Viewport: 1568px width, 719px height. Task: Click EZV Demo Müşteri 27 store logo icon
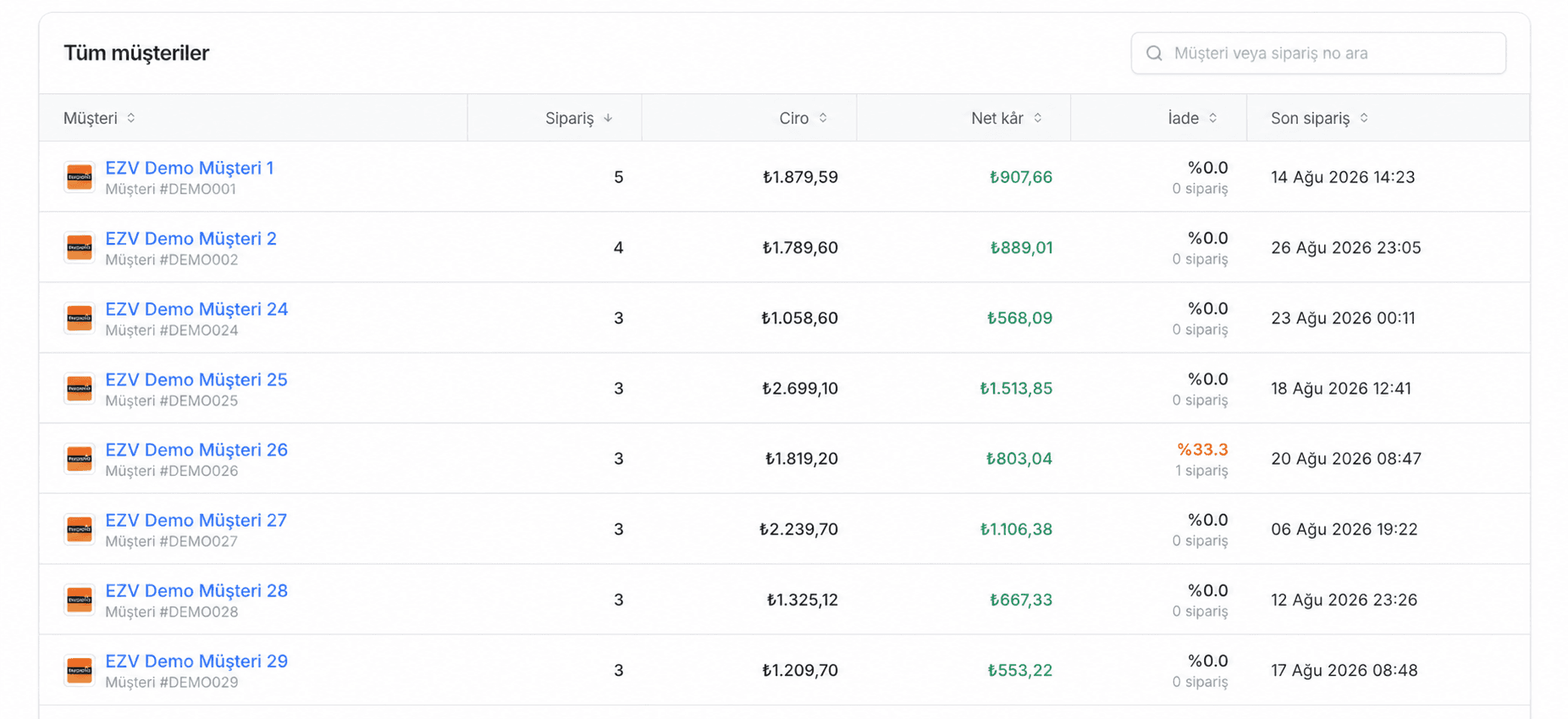pyautogui.click(x=80, y=528)
